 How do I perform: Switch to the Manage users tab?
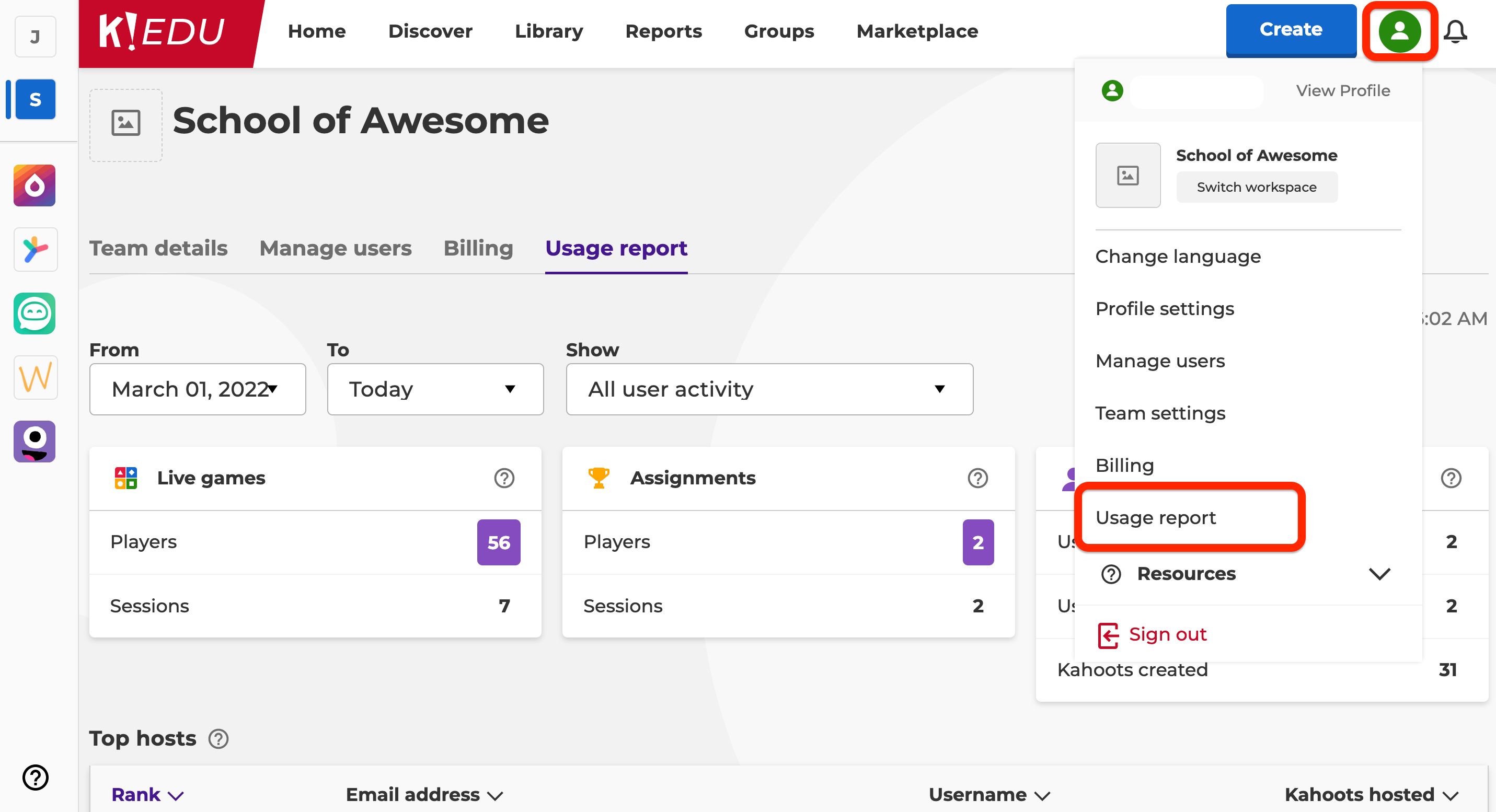pos(335,248)
